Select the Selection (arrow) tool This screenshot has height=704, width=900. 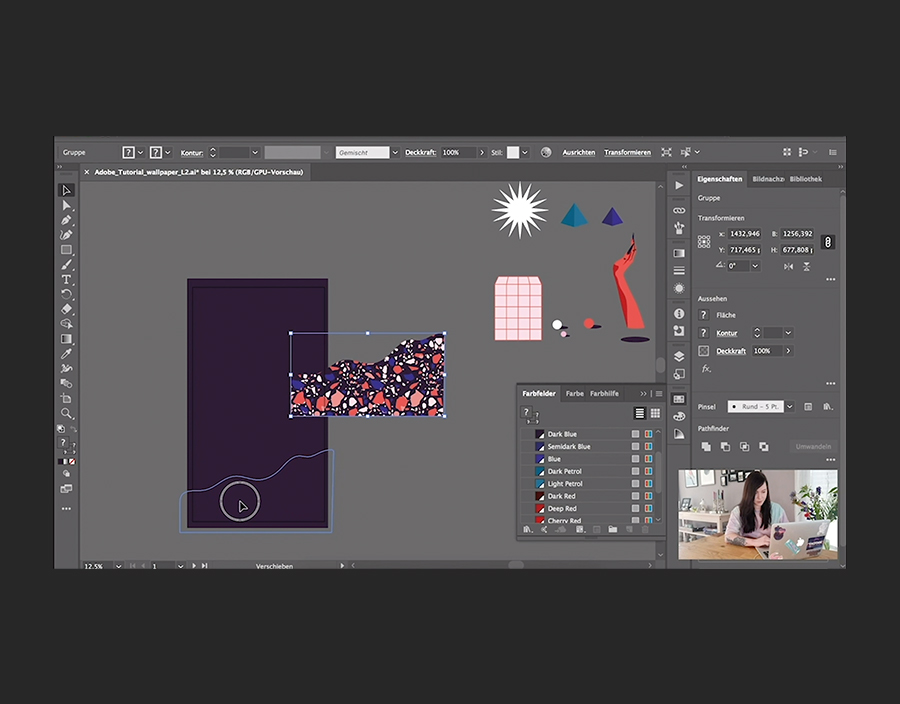click(67, 190)
